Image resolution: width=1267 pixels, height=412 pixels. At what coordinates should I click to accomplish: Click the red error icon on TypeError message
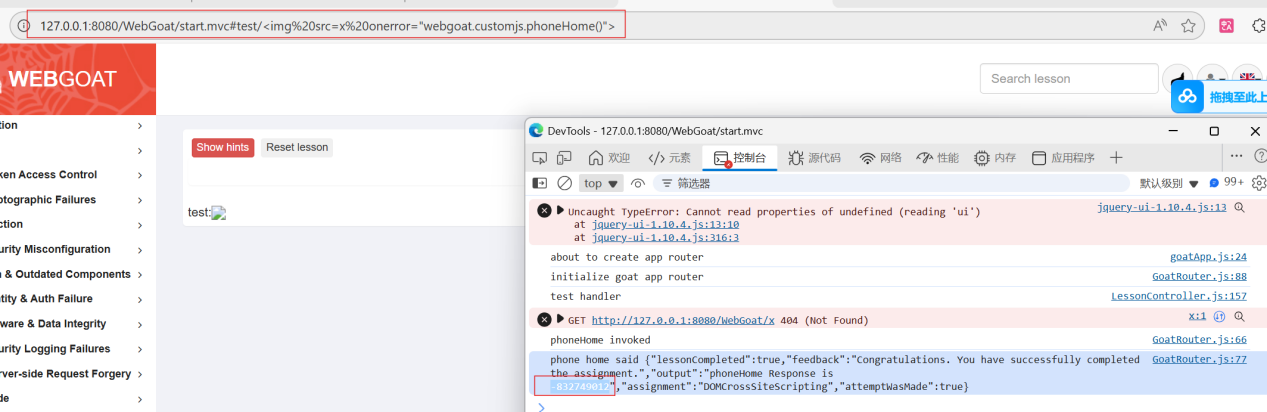tap(544, 210)
